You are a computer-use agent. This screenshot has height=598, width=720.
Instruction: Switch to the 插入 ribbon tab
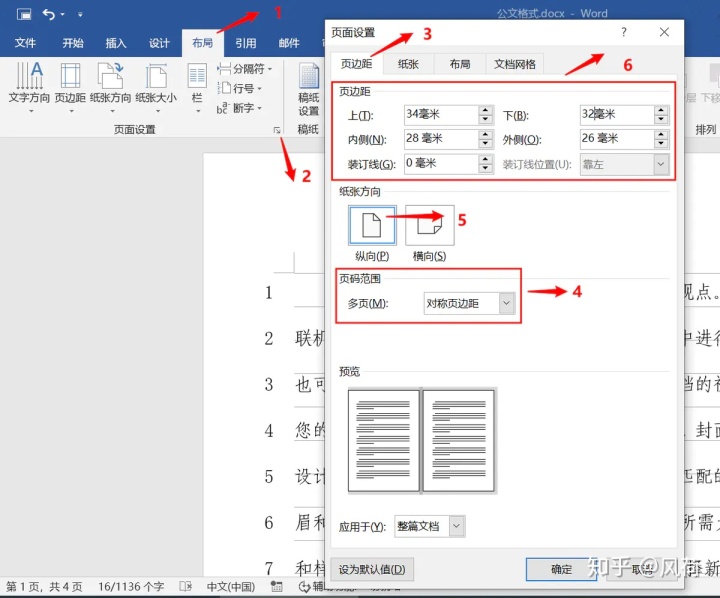116,43
